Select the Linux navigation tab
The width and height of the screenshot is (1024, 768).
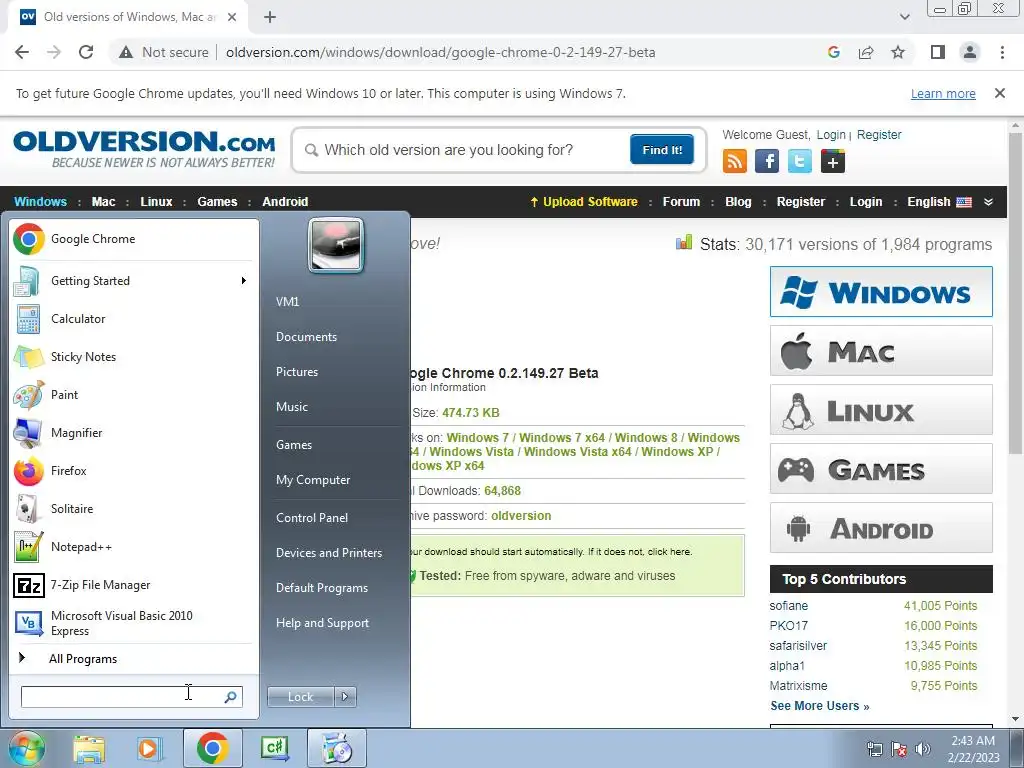[x=156, y=202]
